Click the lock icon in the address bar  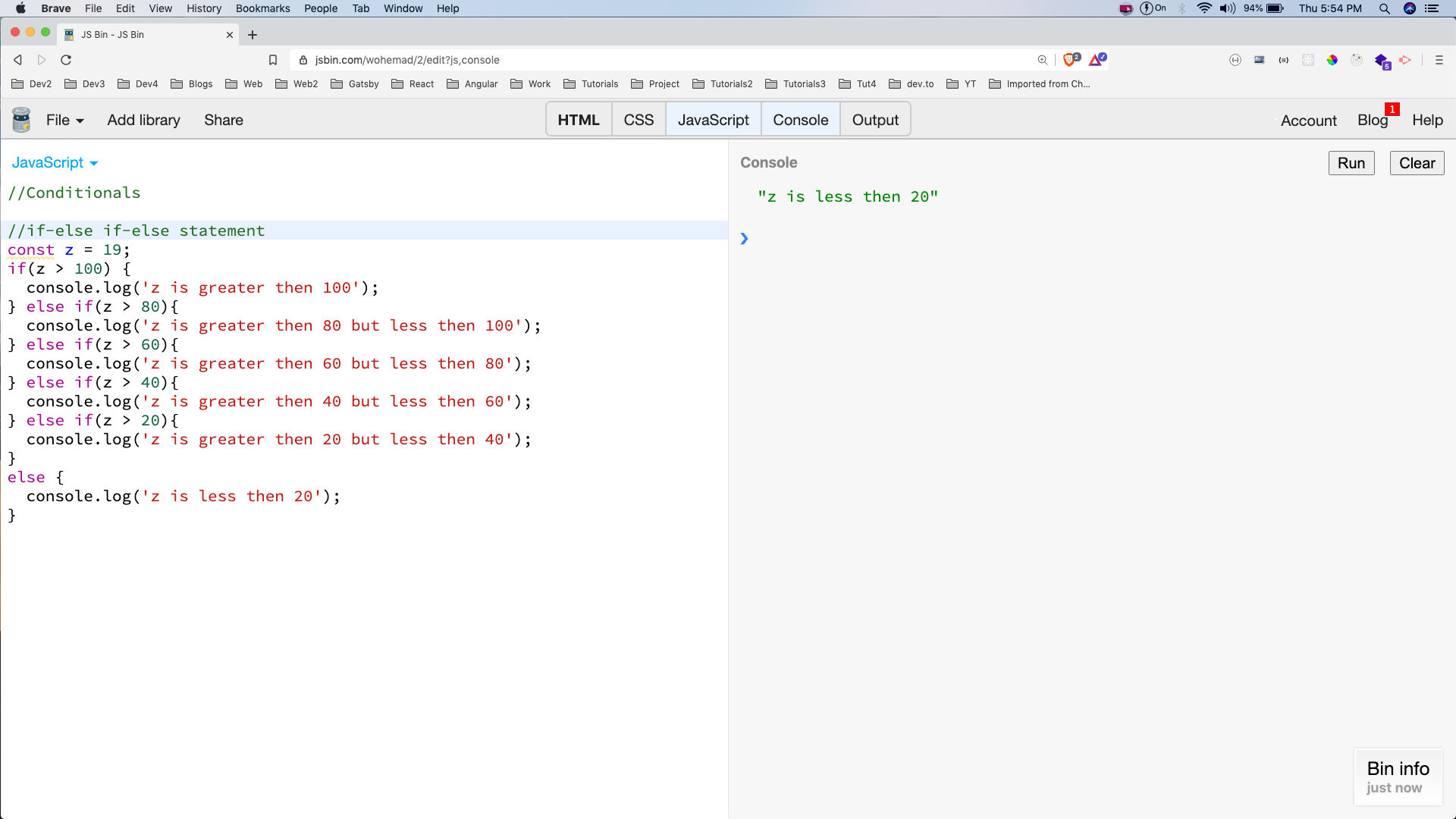point(303,60)
